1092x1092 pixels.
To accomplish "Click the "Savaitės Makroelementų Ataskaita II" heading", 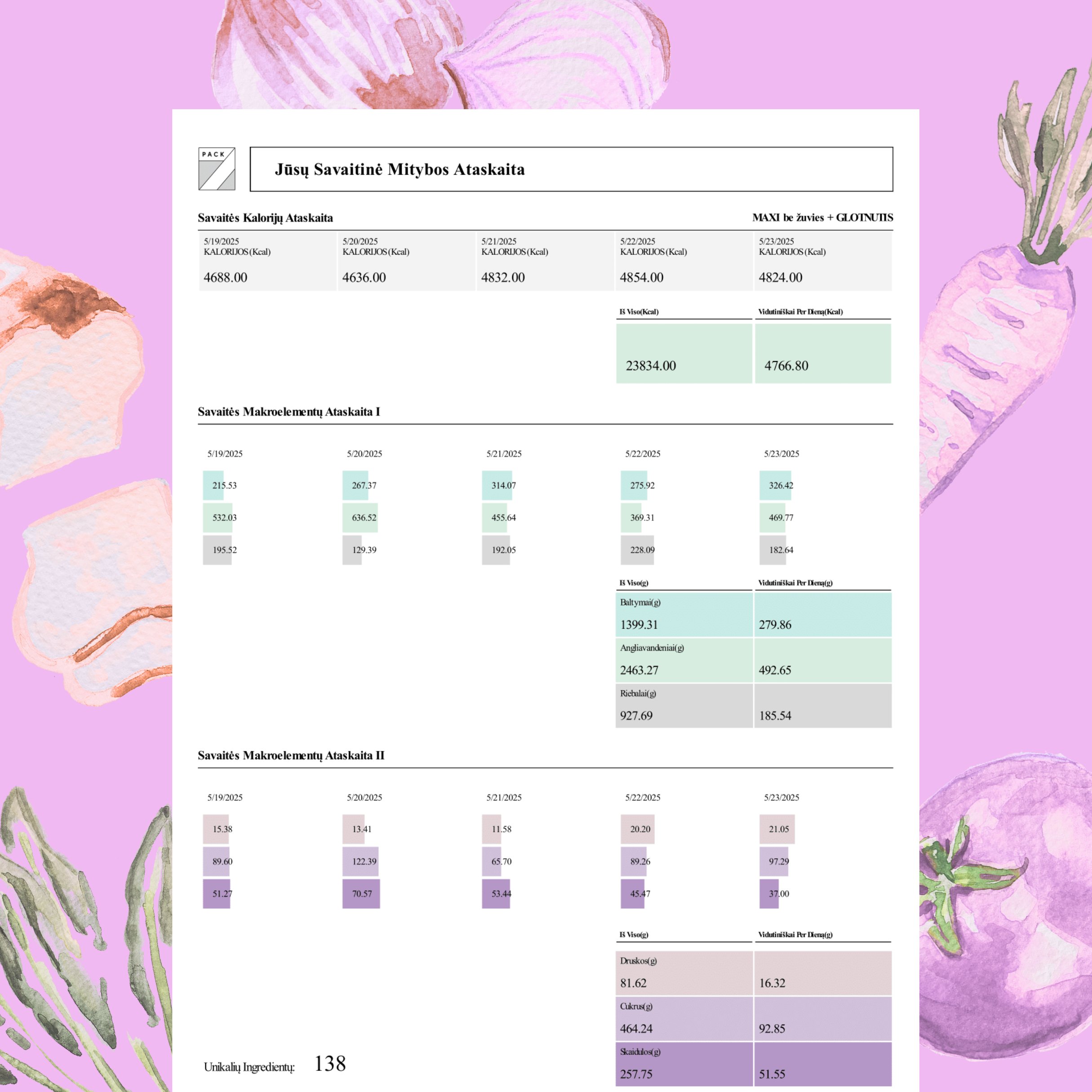I will click(x=290, y=756).
